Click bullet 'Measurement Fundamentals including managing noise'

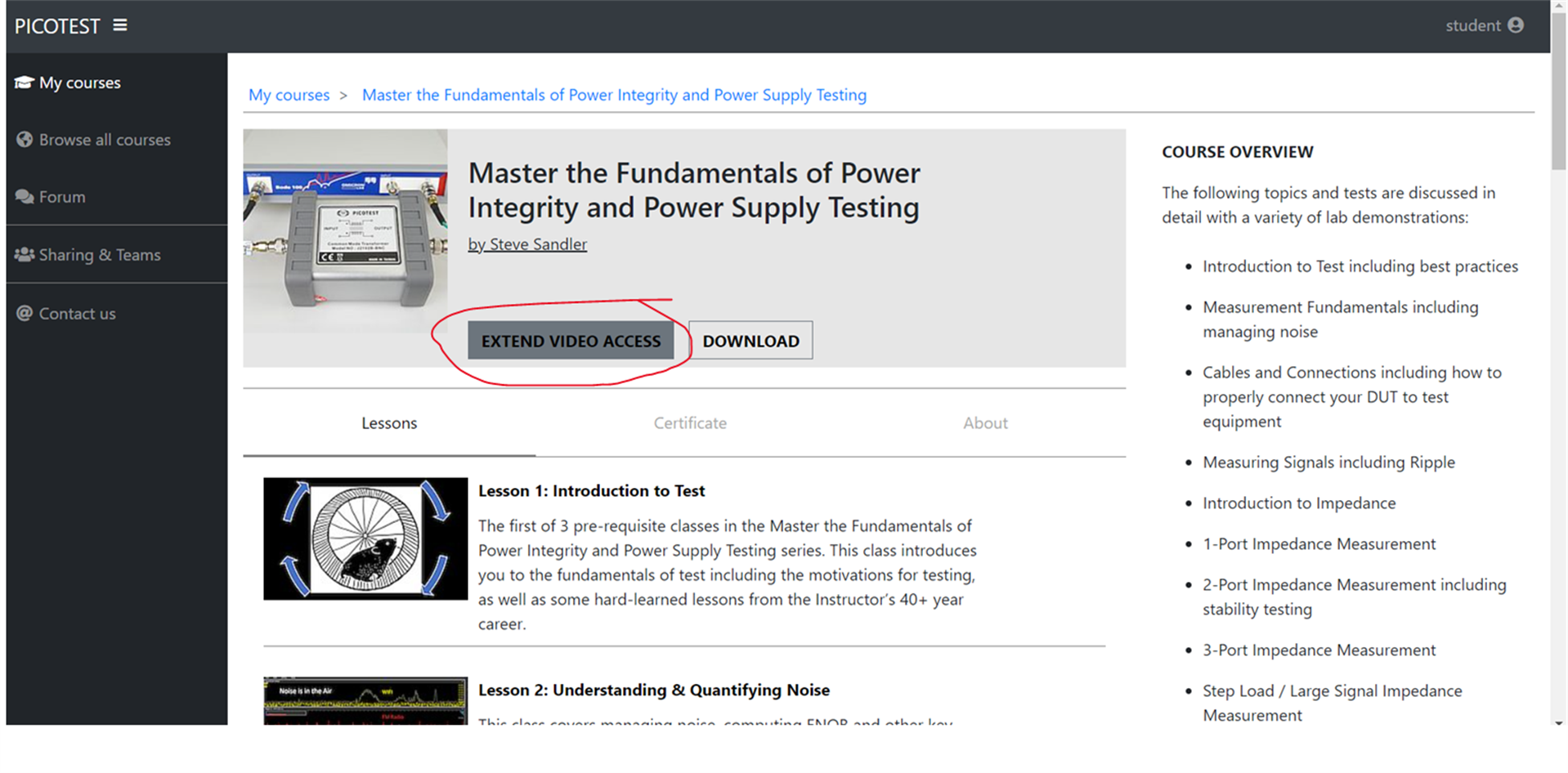point(1341,319)
